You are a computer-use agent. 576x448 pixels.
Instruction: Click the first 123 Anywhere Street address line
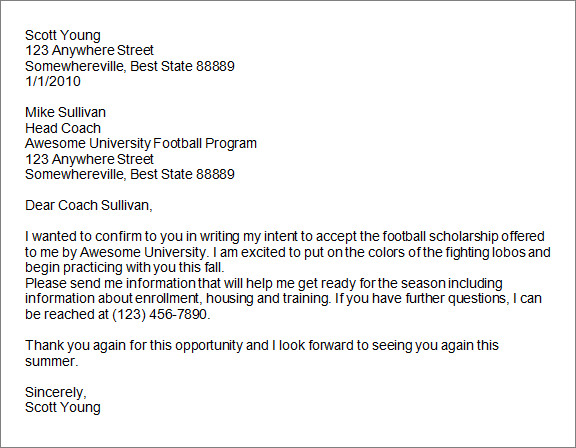89,50
